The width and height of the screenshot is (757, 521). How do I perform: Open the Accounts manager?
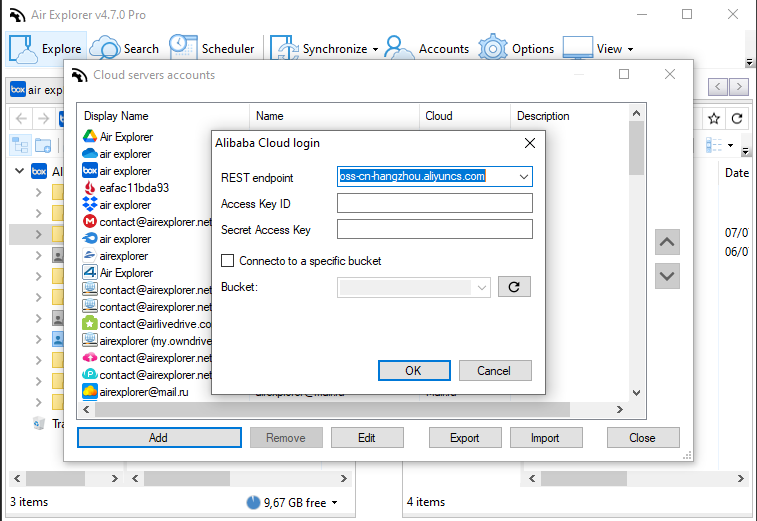[x=427, y=49]
